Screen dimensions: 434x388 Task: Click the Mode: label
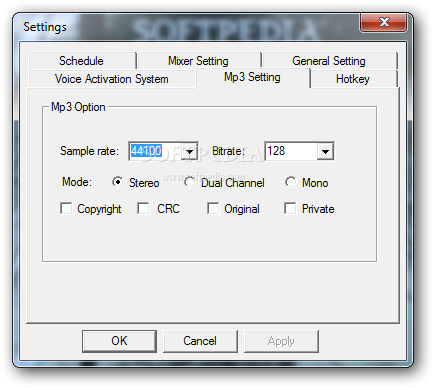77,182
